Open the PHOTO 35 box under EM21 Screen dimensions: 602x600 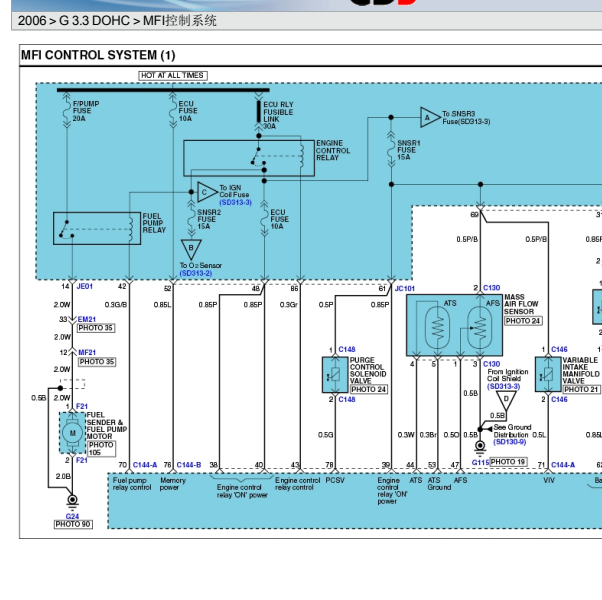96,328
